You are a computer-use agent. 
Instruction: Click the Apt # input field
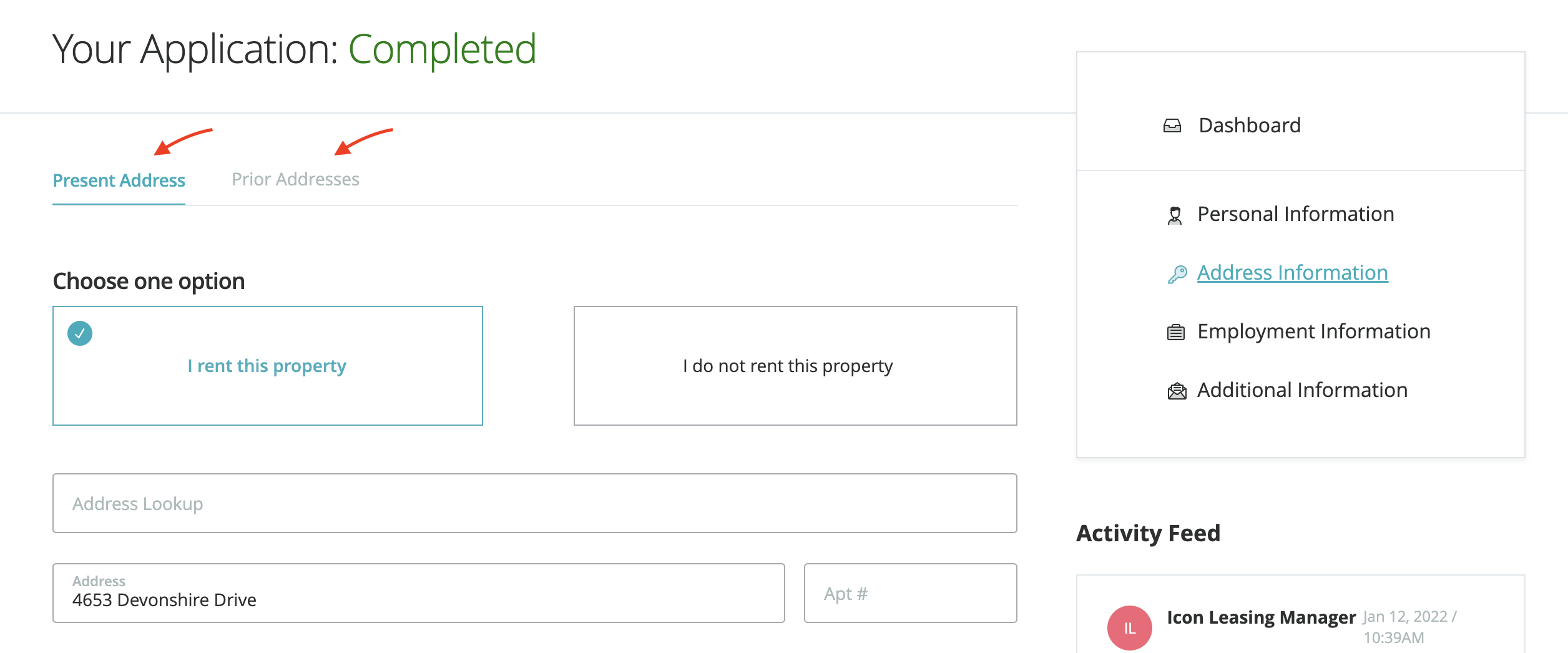click(x=910, y=593)
